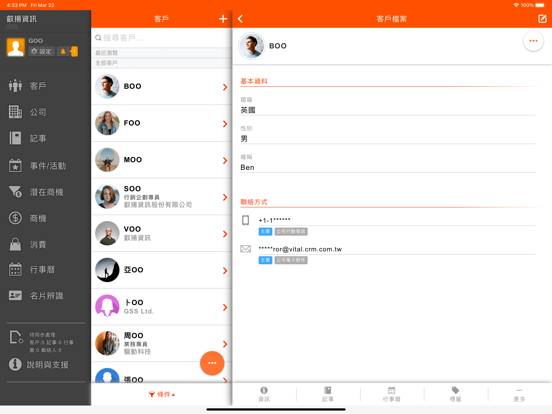This screenshot has height=414, width=552.
Task: Click the 主要 tag under phone number
Action: coord(265,231)
